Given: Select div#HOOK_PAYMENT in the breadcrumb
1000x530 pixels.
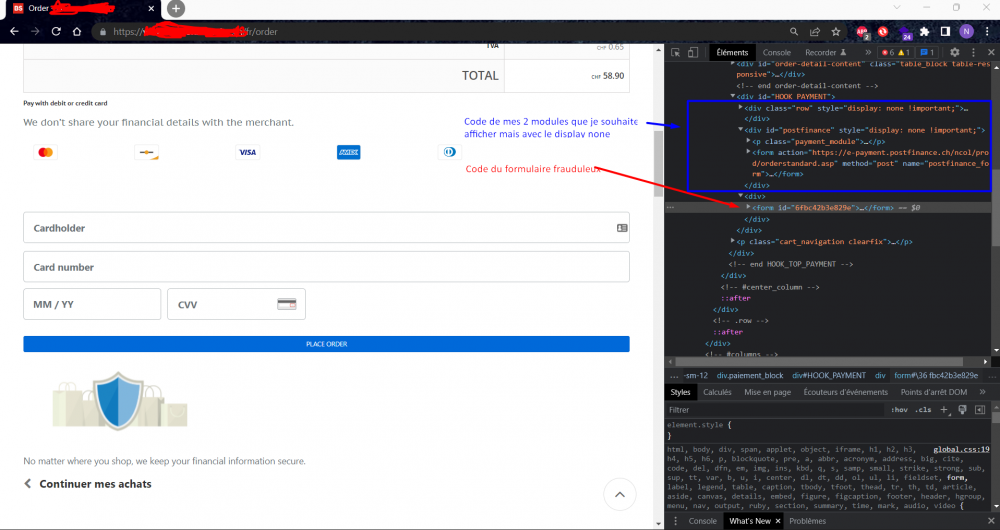Looking at the screenshot, I should [x=829, y=376].
